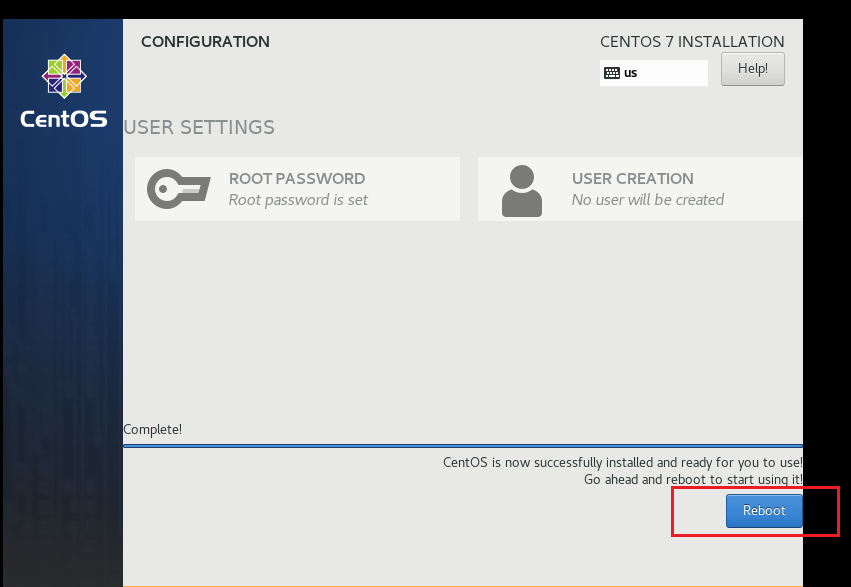
Task: Click the 'successfully installed' message text
Action: point(623,463)
